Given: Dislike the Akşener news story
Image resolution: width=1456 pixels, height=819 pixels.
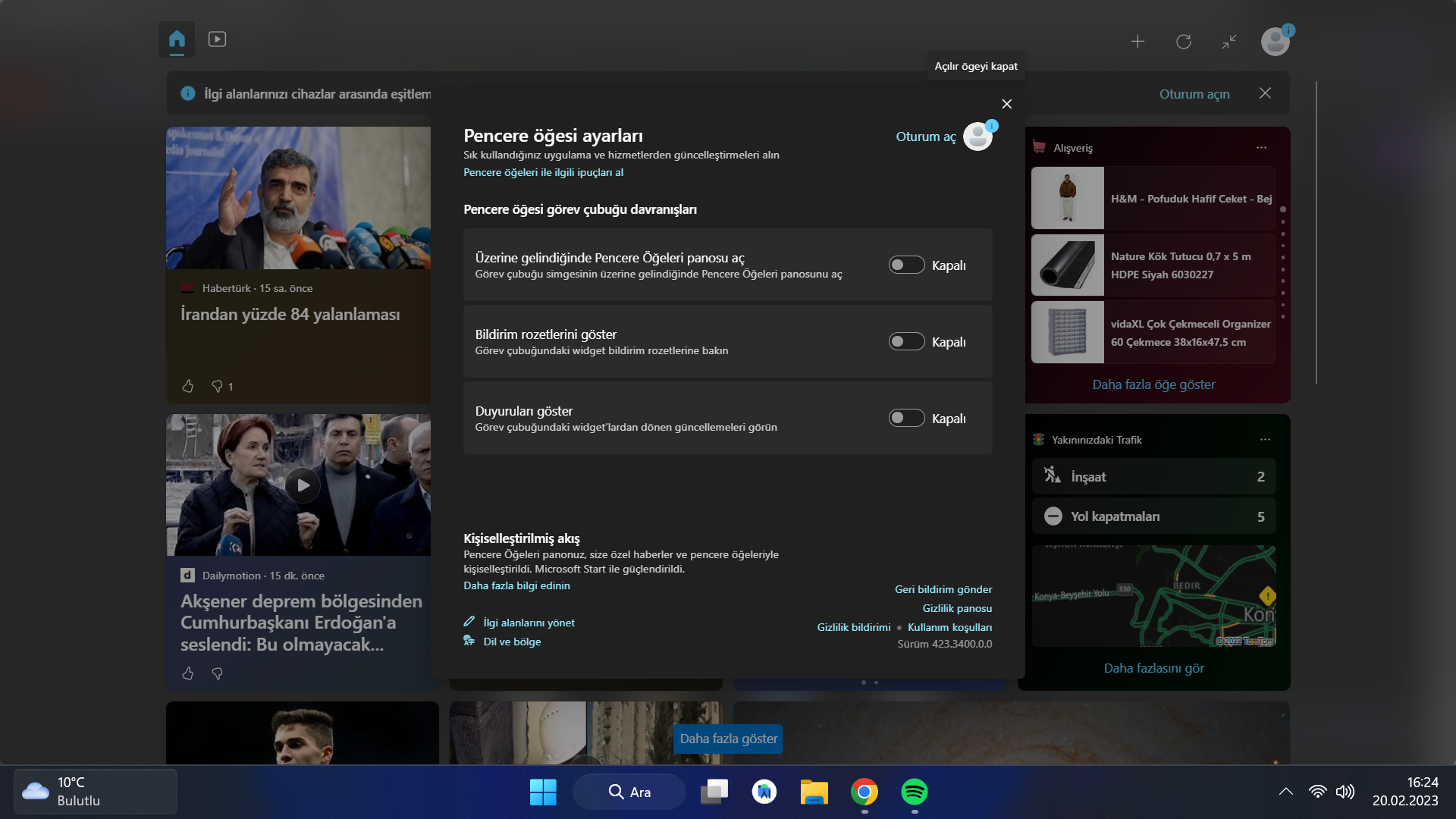Looking at the screenshot, I should 217,673.
